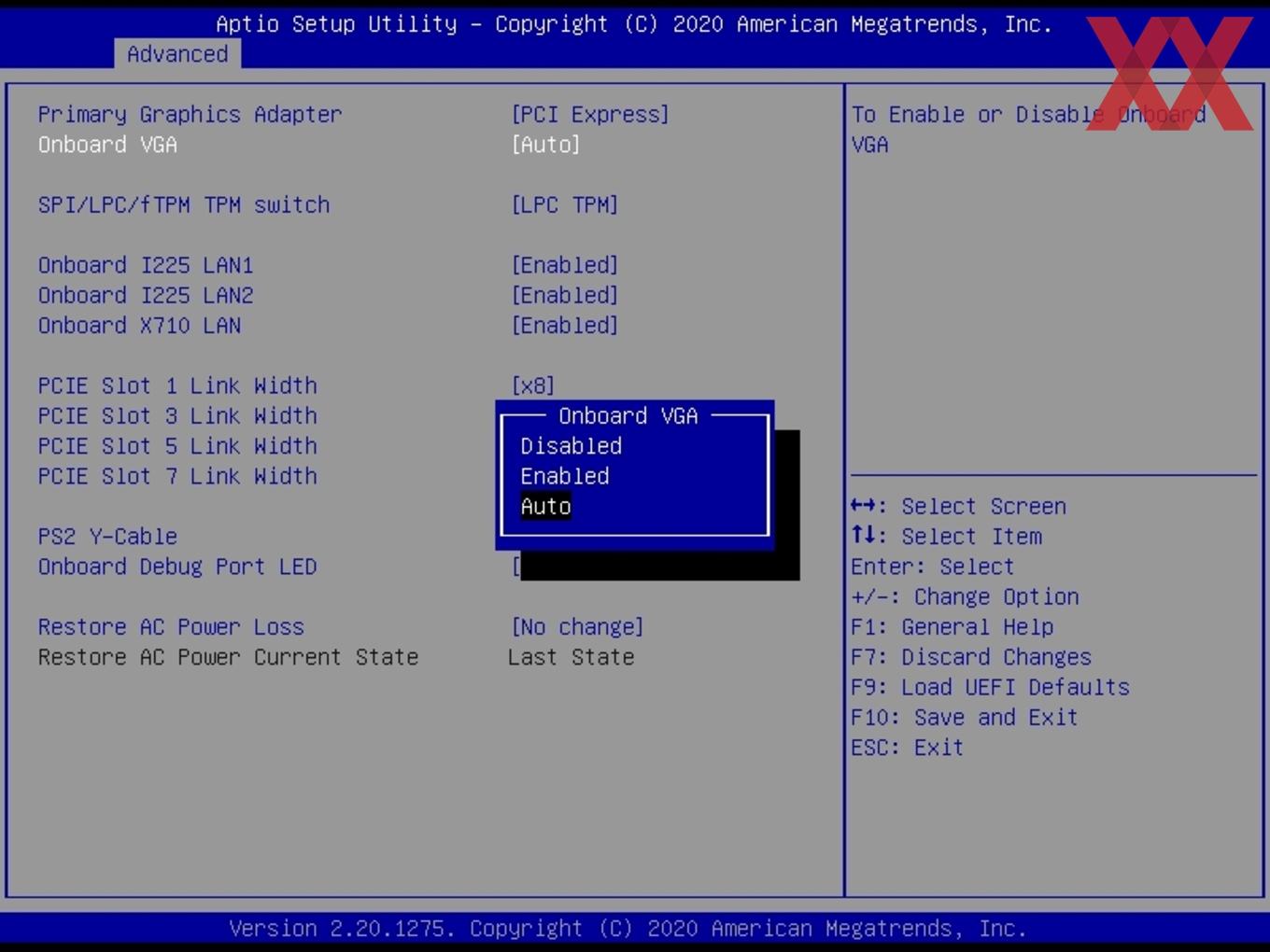Select the SPI/LPC/fTPM TPM switch label
Screen dimensions: 1270x952
click(x=184, y=205)
